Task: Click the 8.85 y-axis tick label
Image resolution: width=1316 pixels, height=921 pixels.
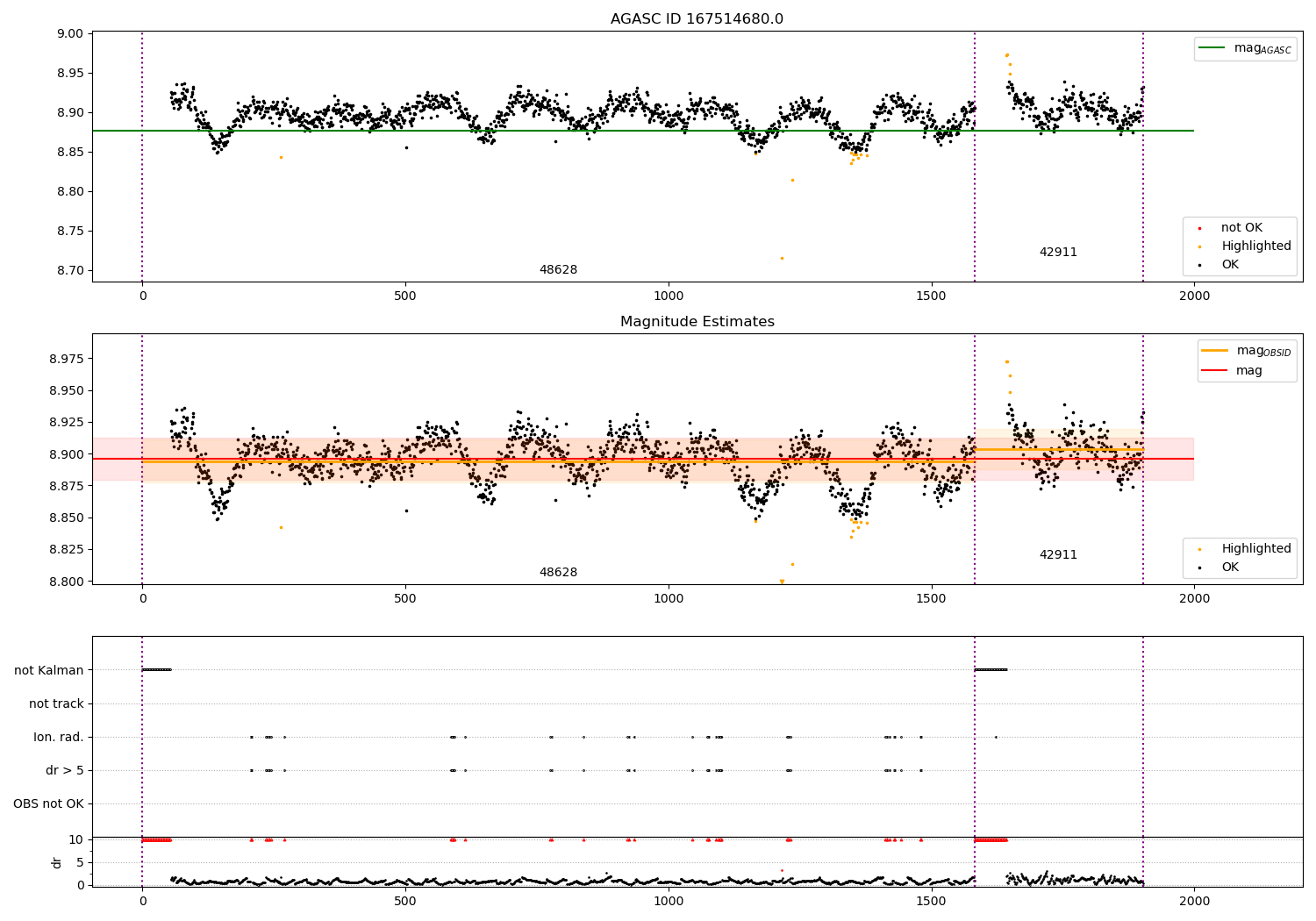Action: point(71,153)
